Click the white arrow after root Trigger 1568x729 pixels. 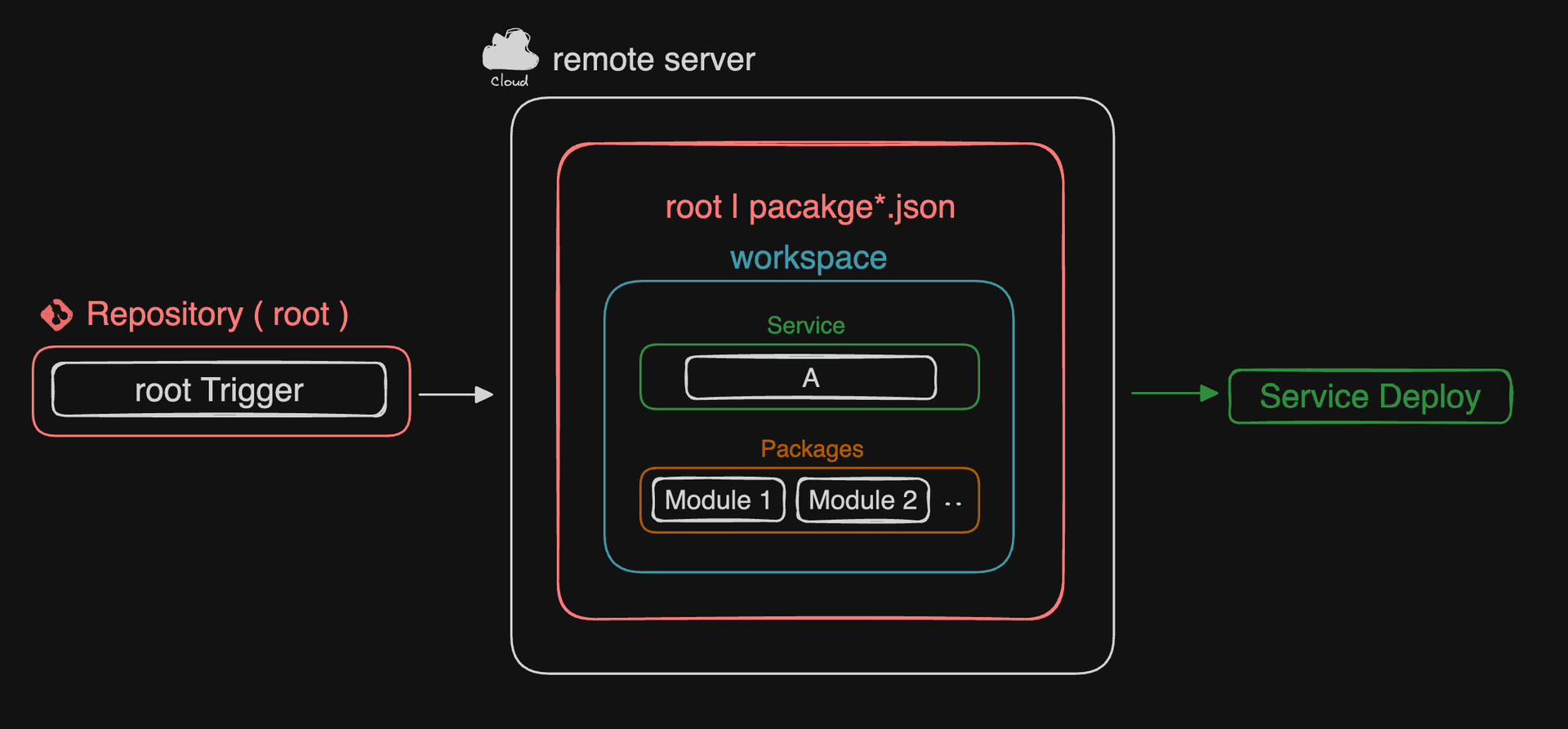[x=456, y=395]
